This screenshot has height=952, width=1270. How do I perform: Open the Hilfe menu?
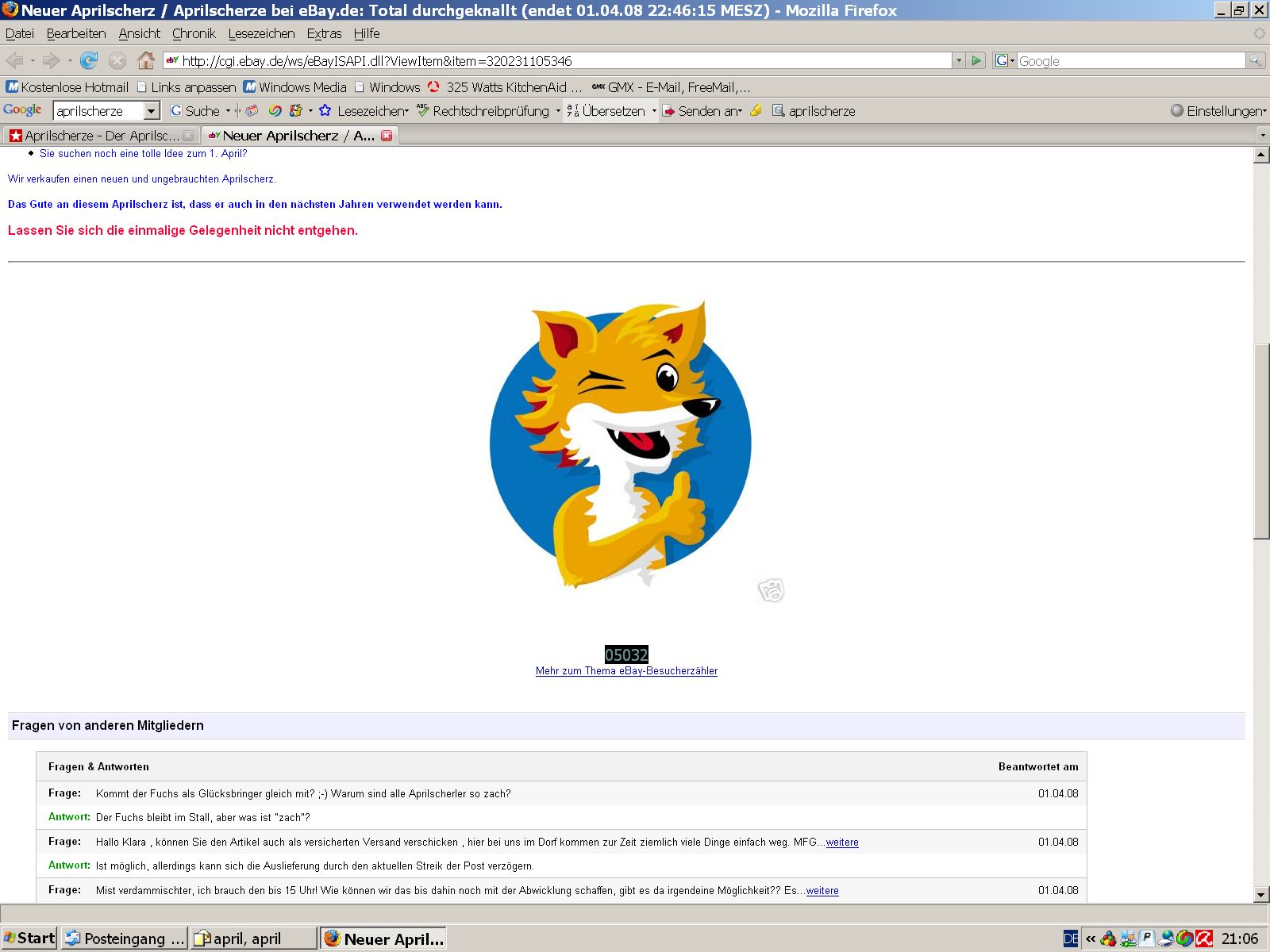coord(367,33)
